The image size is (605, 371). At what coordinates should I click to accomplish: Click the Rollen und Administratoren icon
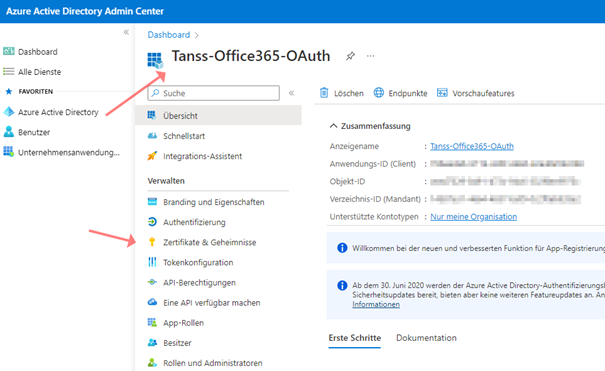152,363
